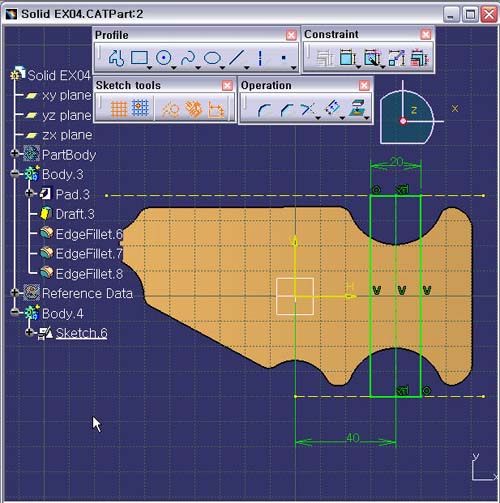
Task: Pick the Circle tool in Profile toolbar
Action: (164, 58)
